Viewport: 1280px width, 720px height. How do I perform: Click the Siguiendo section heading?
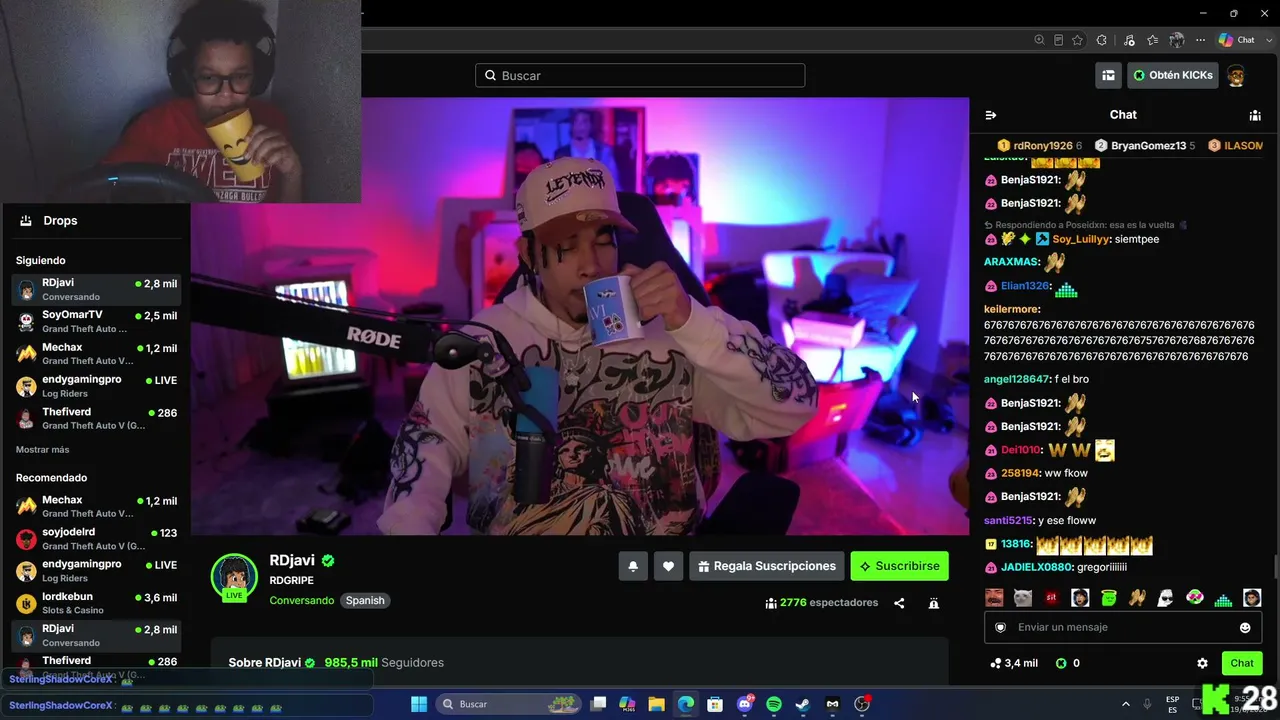(41, 261)
